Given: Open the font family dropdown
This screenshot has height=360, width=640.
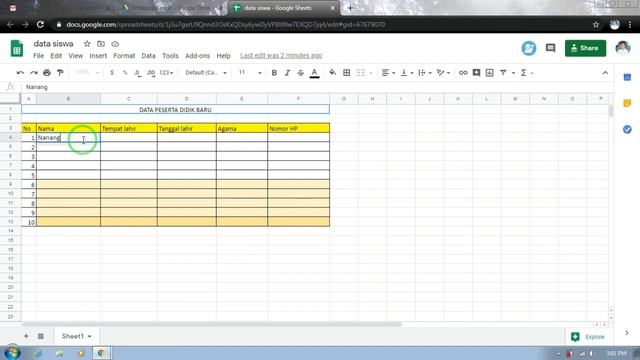Looking at the screenshot, I should pos(206,73).
